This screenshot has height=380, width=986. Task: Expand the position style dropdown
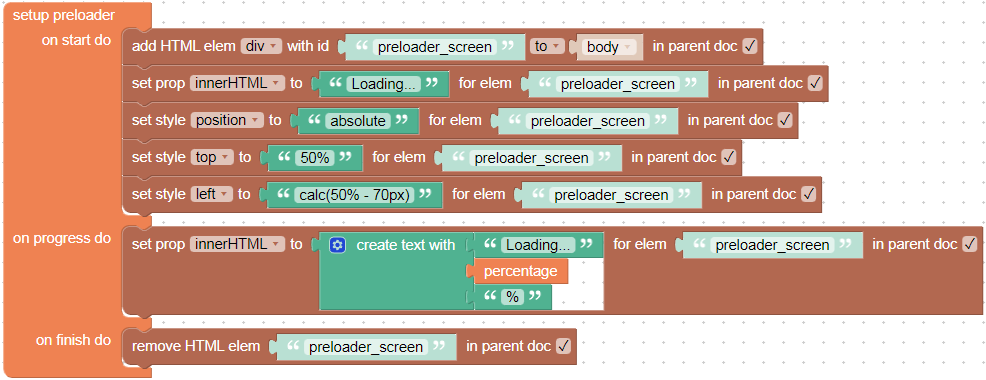[227, 120]
